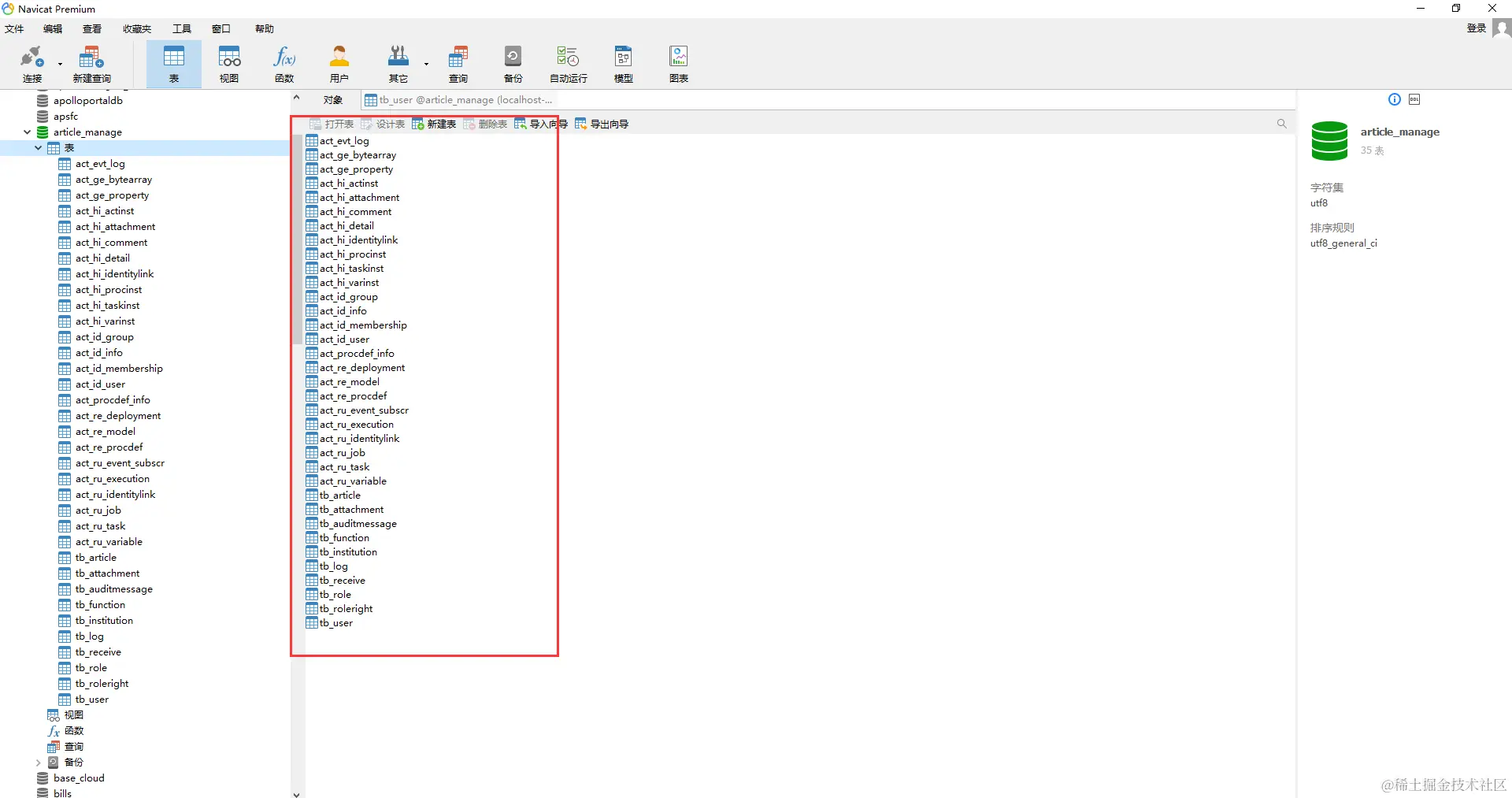The image size is (1512, 798).
Task: Click the act_evt_log table icon in object list
Action: 312,141
